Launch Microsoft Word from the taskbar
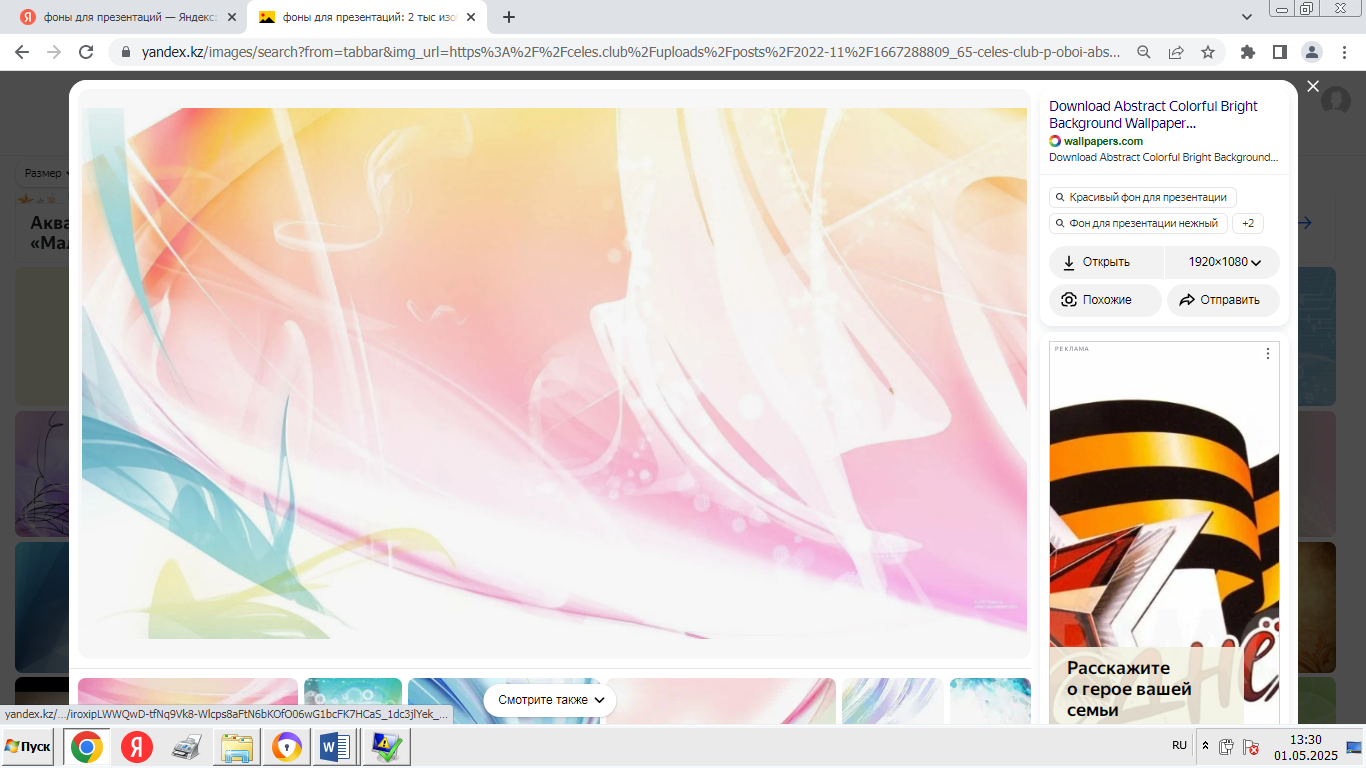Image resolution: width=1366 pixels, height=768 pixels. click(x=335, y=747)
